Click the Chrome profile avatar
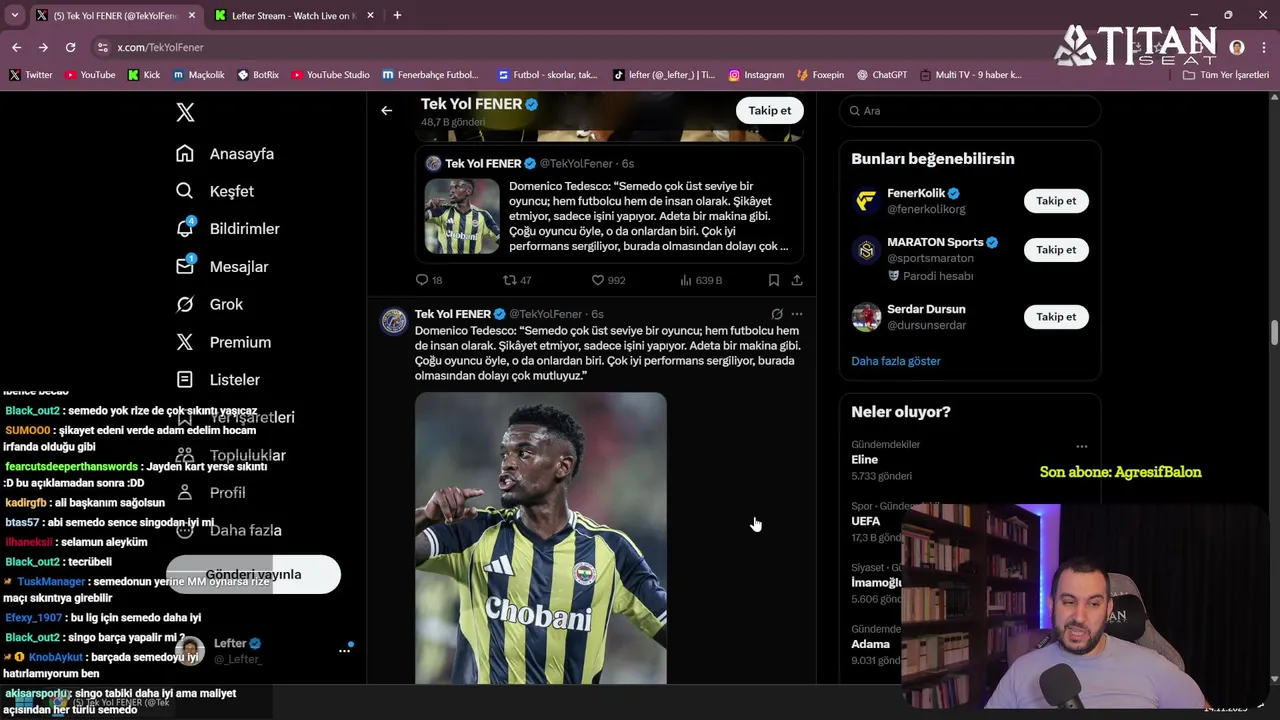The width and height of the screenshot is (1280, 720). pos(1237,47)
